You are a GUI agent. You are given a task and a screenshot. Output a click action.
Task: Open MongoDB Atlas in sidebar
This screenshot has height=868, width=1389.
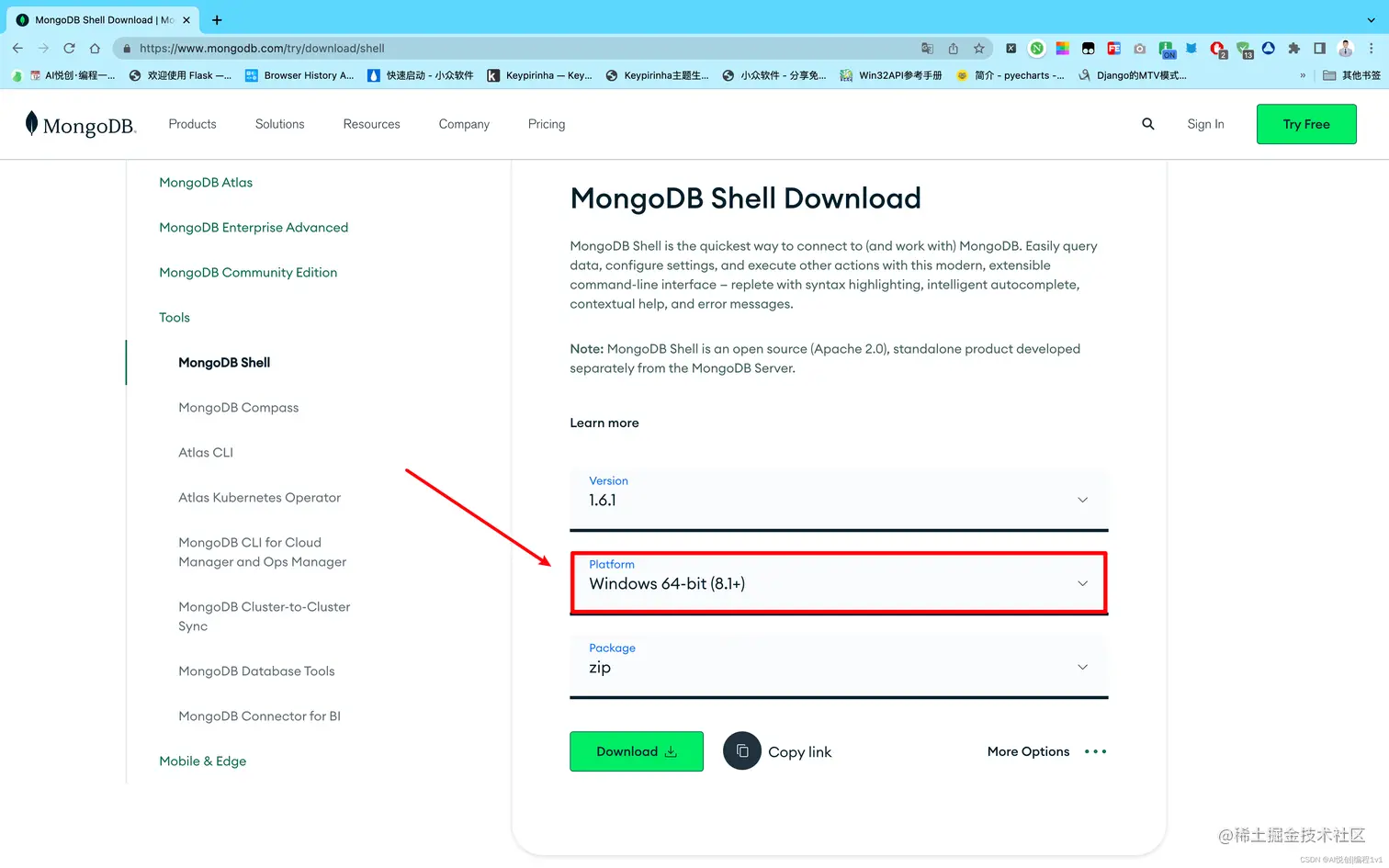[x=206, y=182]
